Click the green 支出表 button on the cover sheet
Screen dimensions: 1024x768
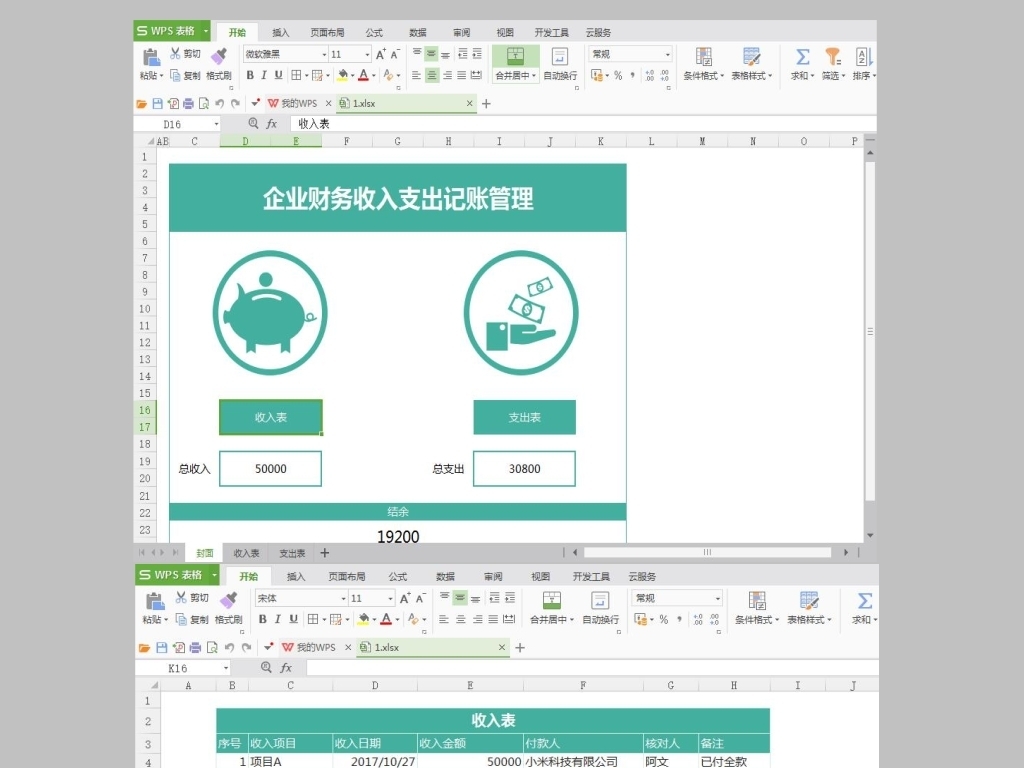tap(524, 417)
